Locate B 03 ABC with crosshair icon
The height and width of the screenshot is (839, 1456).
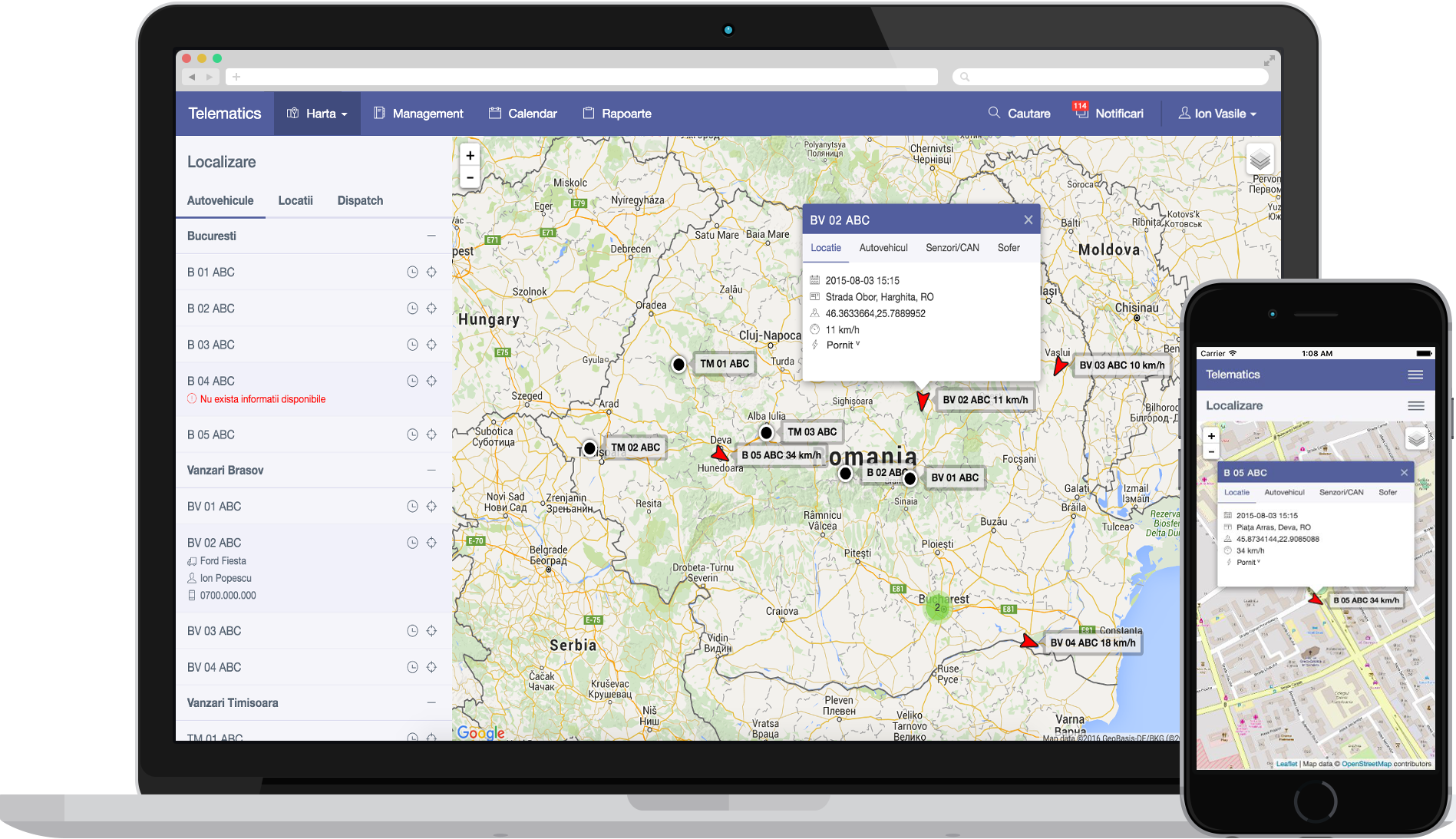point(431,345)
